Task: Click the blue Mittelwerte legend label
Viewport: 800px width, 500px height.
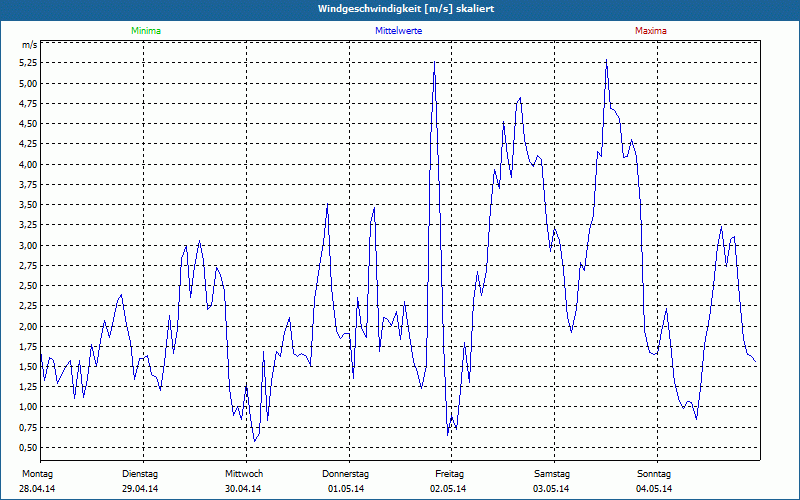Action: pyautogui.click(x=398, y=31)
